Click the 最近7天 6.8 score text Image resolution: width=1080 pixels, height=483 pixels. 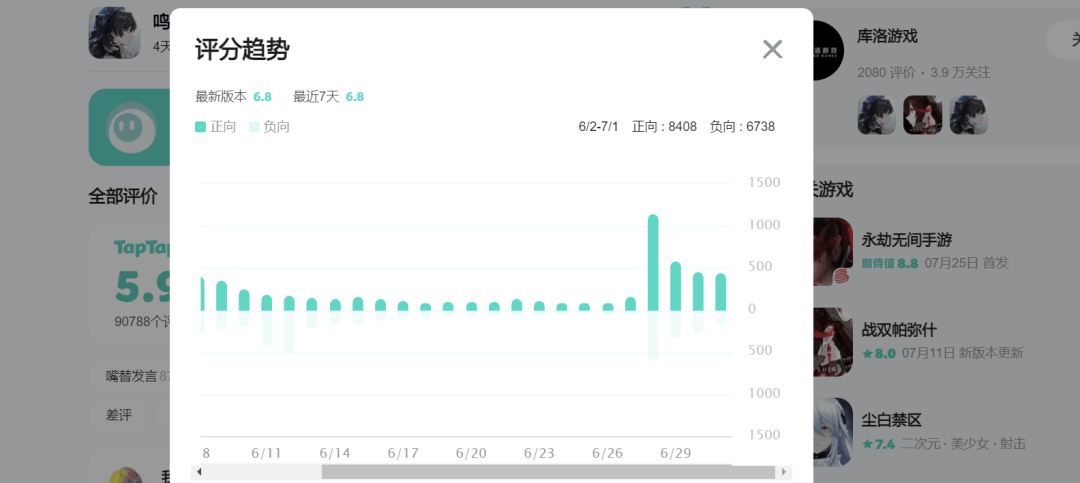coord(329,97)
